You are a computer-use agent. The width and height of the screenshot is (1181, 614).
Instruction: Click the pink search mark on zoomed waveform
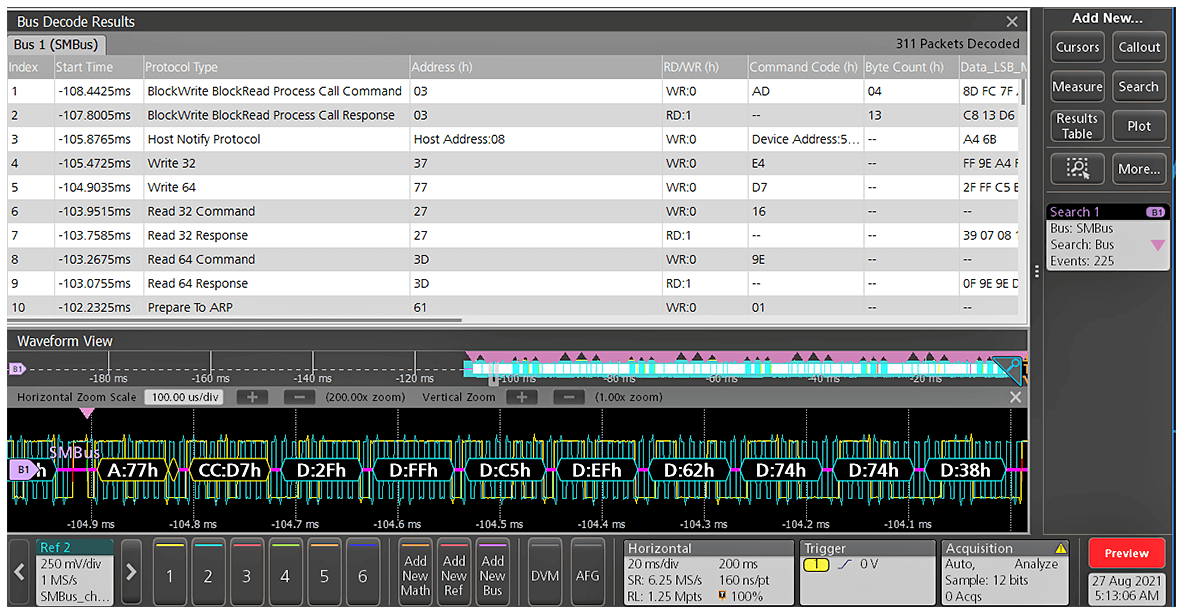(87, 414)
